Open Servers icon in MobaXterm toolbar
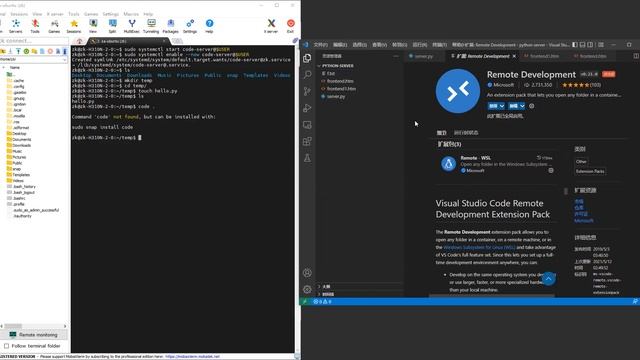 pyautogui.click(x=16, y=26)
